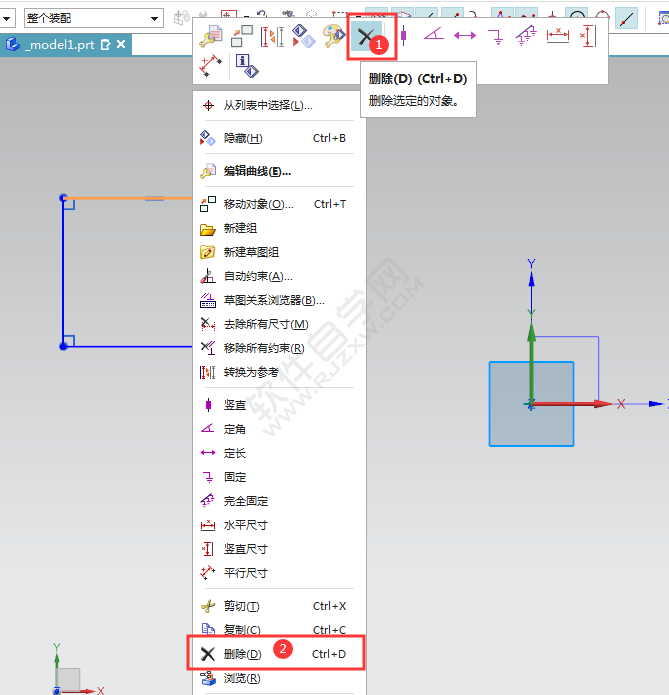Click Edit Display palette icon in popup toolbar
The width and height of the screenshot is (669, 695).
coord(334,36)
